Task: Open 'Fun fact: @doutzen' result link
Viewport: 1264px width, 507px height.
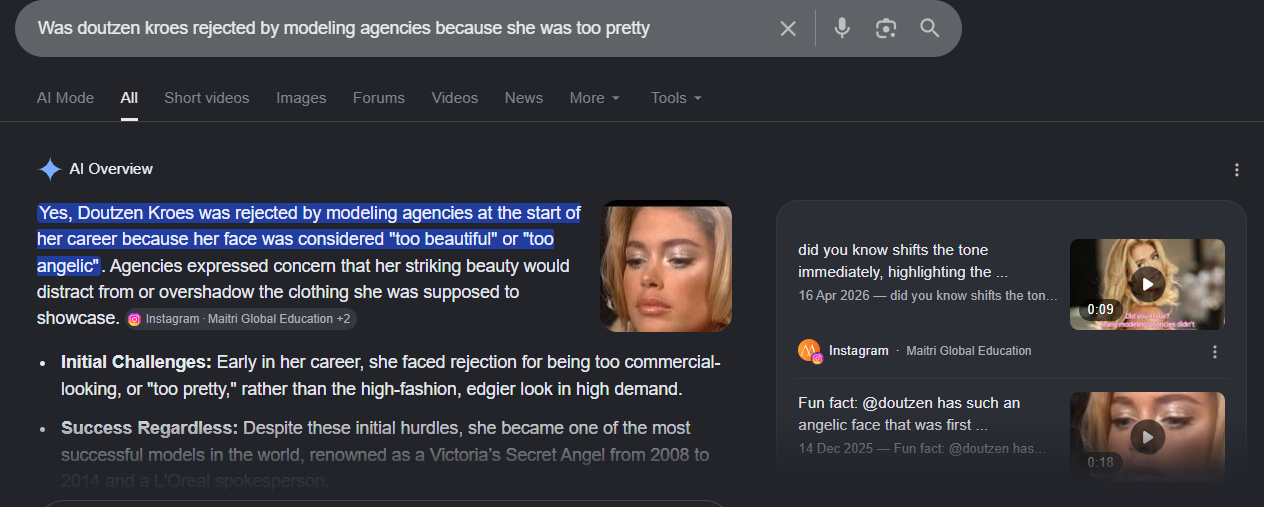Action: tap(909, 414)
